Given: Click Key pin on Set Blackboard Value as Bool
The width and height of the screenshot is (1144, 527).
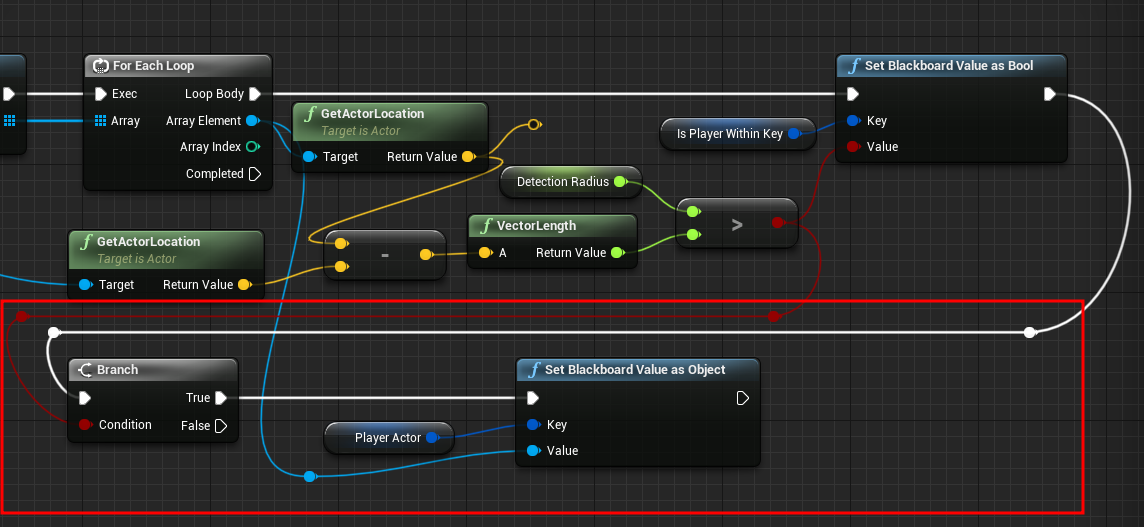Looking at the screenshot, I should 853,121.
